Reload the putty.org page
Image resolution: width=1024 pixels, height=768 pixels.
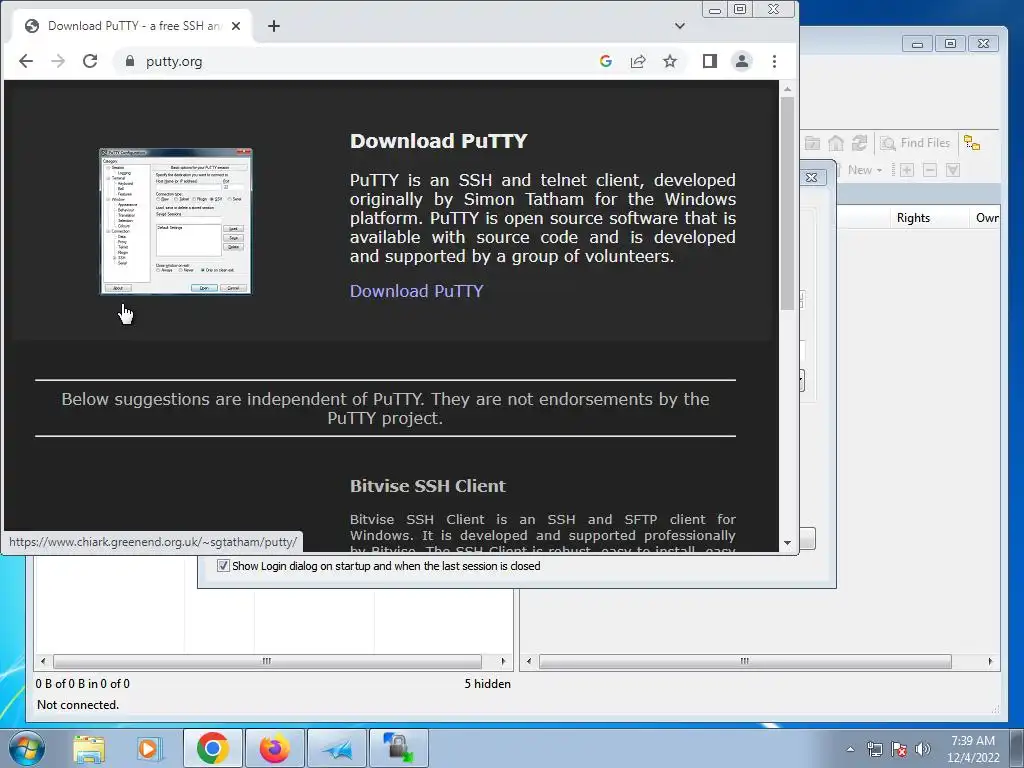(90, 61)
